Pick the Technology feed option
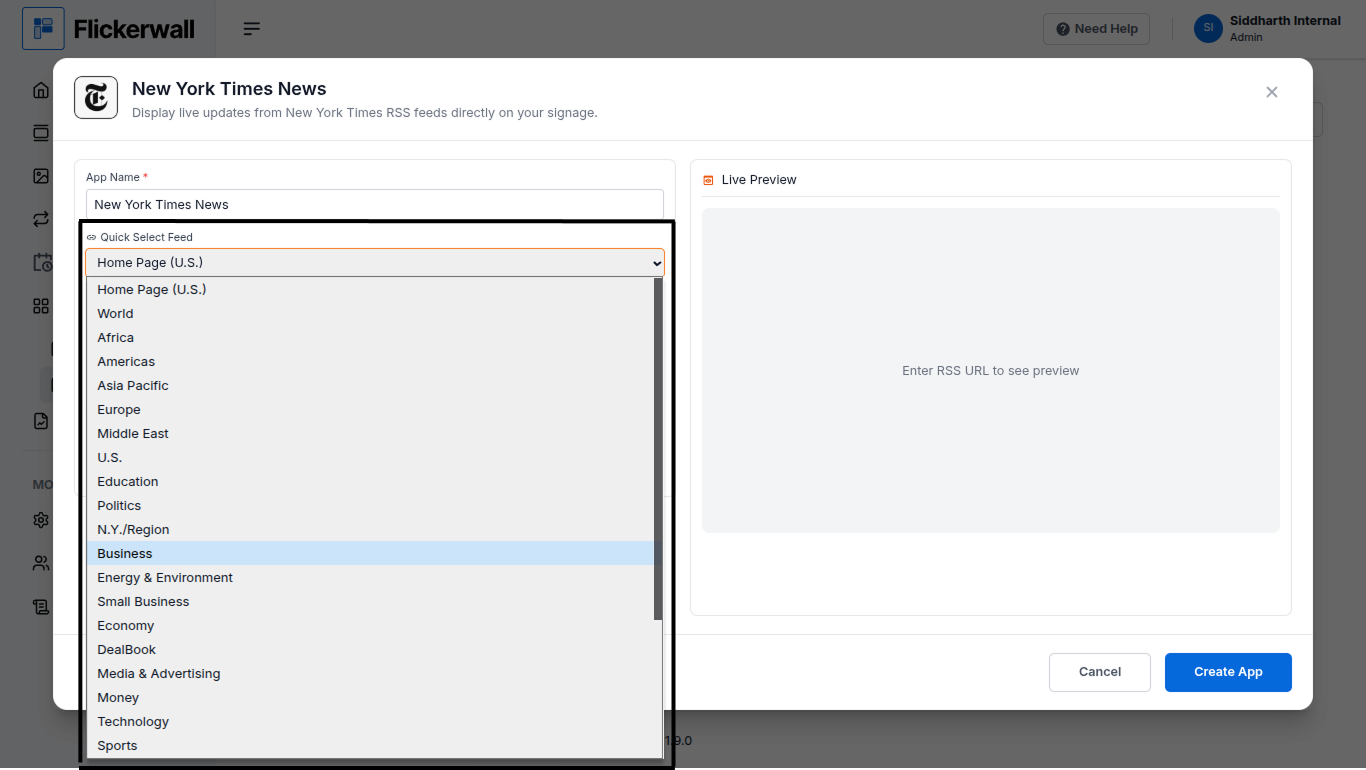The width and height of the screenshot is (1366, 770). (370, 721)
